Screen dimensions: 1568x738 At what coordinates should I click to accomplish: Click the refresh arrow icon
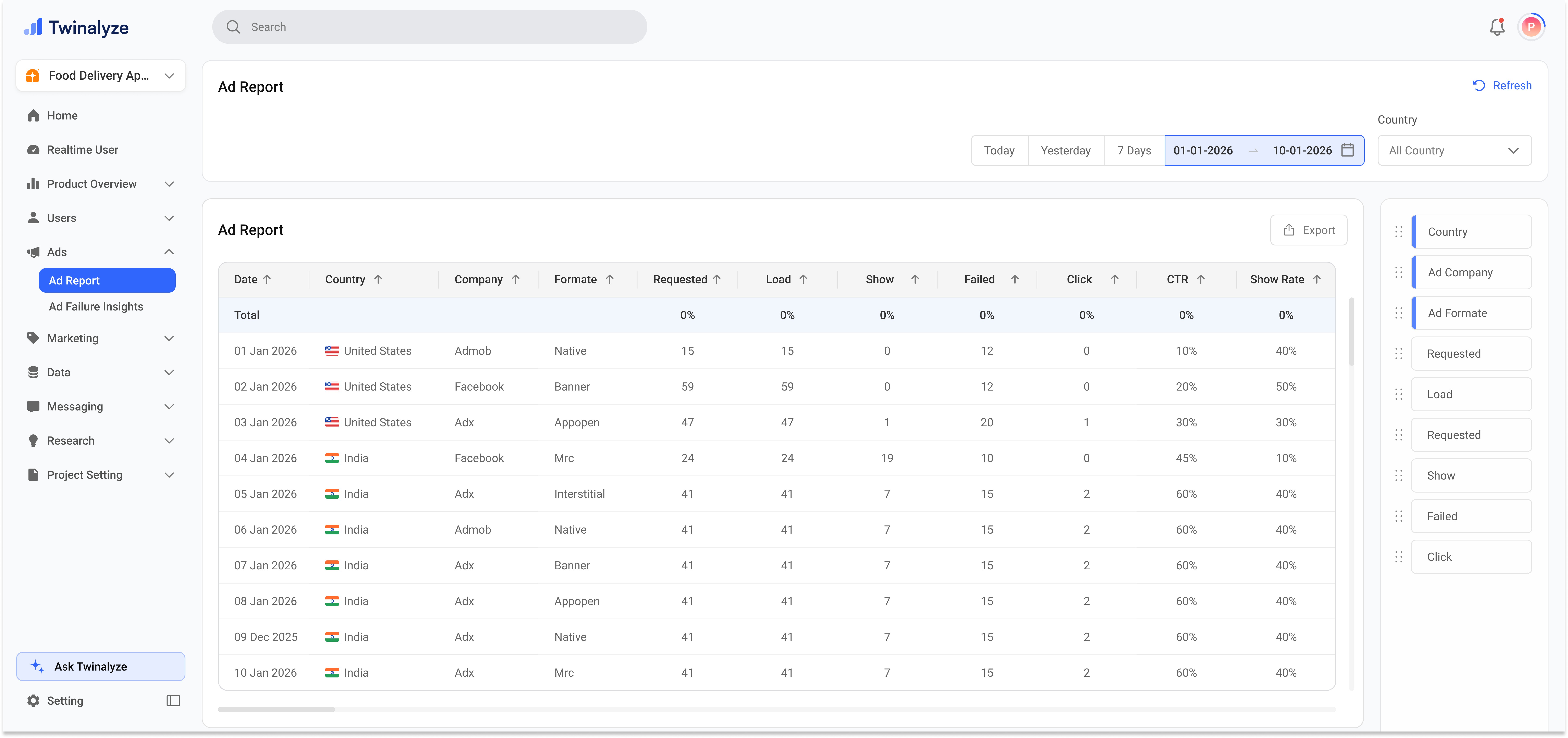pyautogui.click(x=1479, y=86)
